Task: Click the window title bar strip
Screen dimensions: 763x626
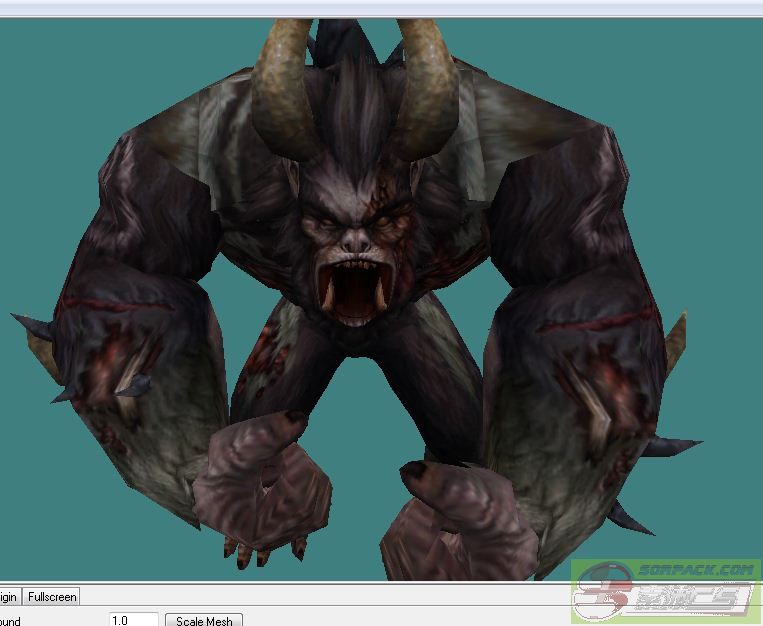Action: point(381,8)
